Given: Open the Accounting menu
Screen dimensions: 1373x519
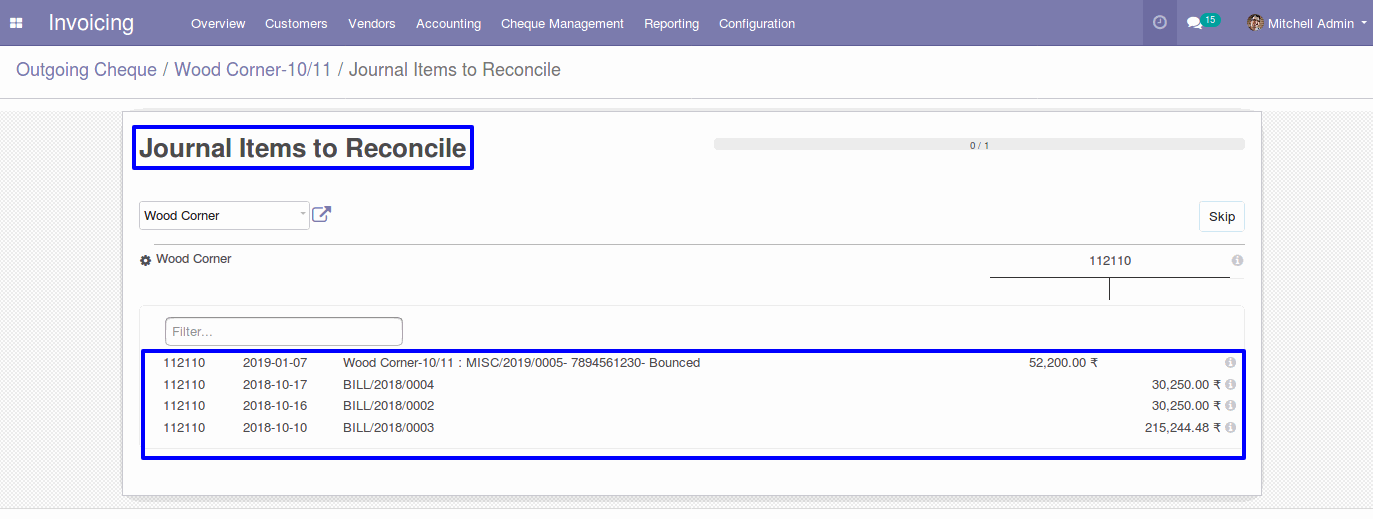Looking at the screenshot, I should click(x=448, y=23).
